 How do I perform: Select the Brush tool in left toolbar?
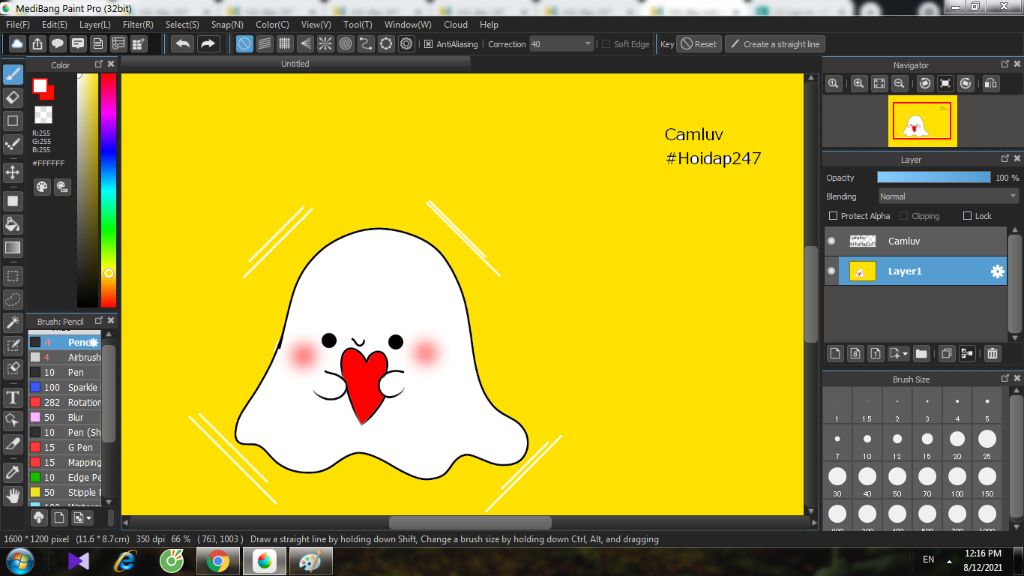(x=12, y=74)
